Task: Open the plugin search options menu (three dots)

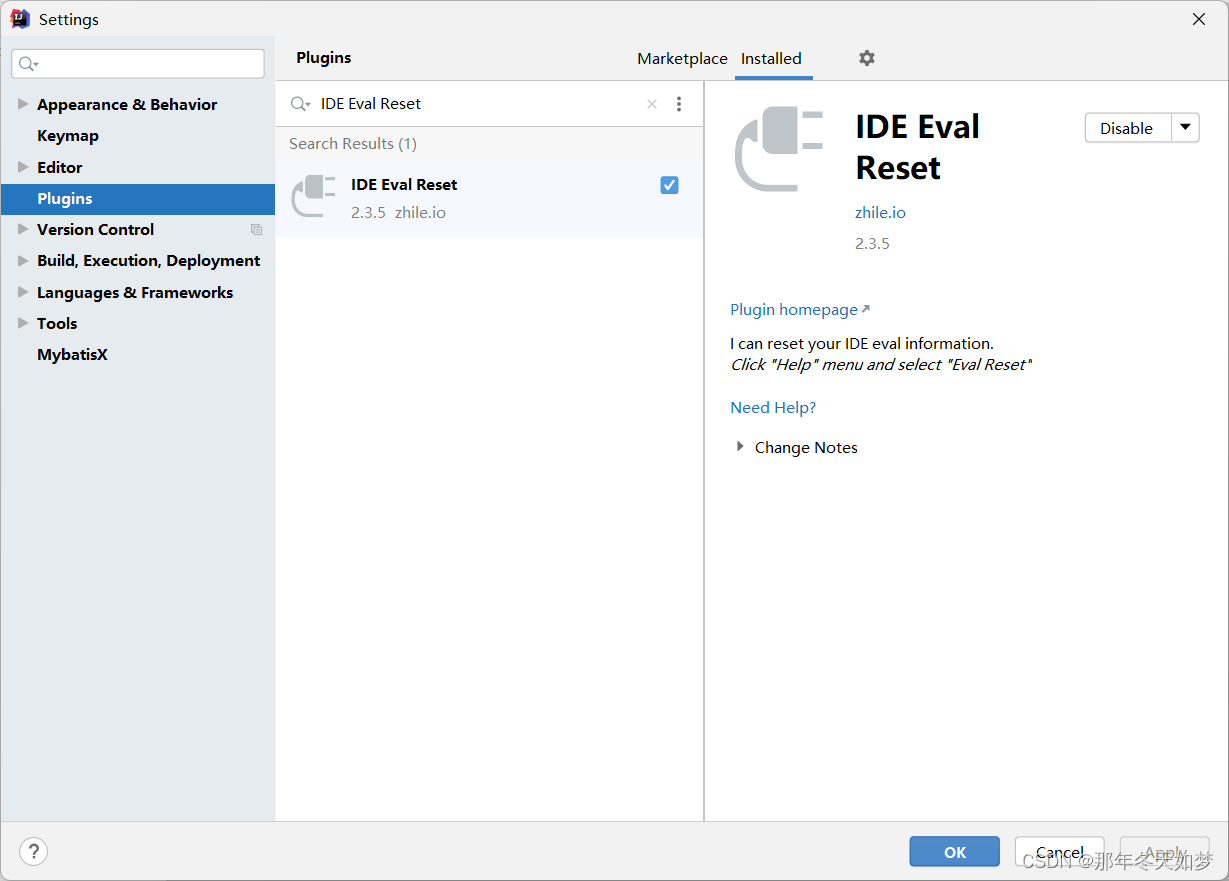Action: [679, 104]
